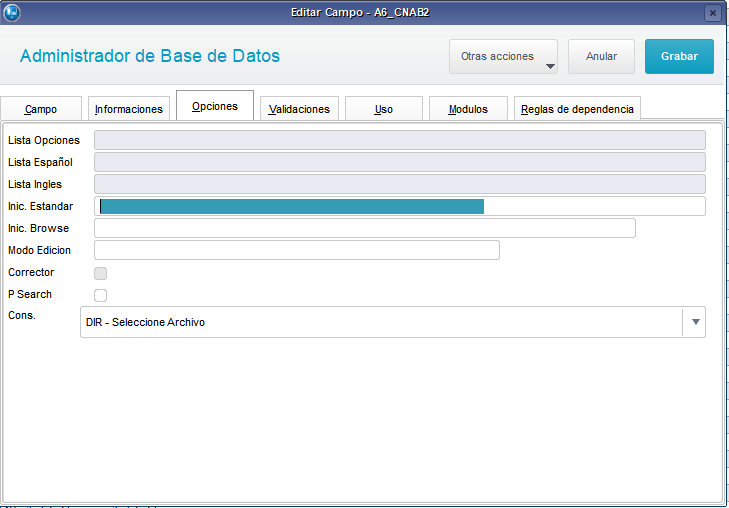Focus the Inic. Estandar input field

[400, 206]
